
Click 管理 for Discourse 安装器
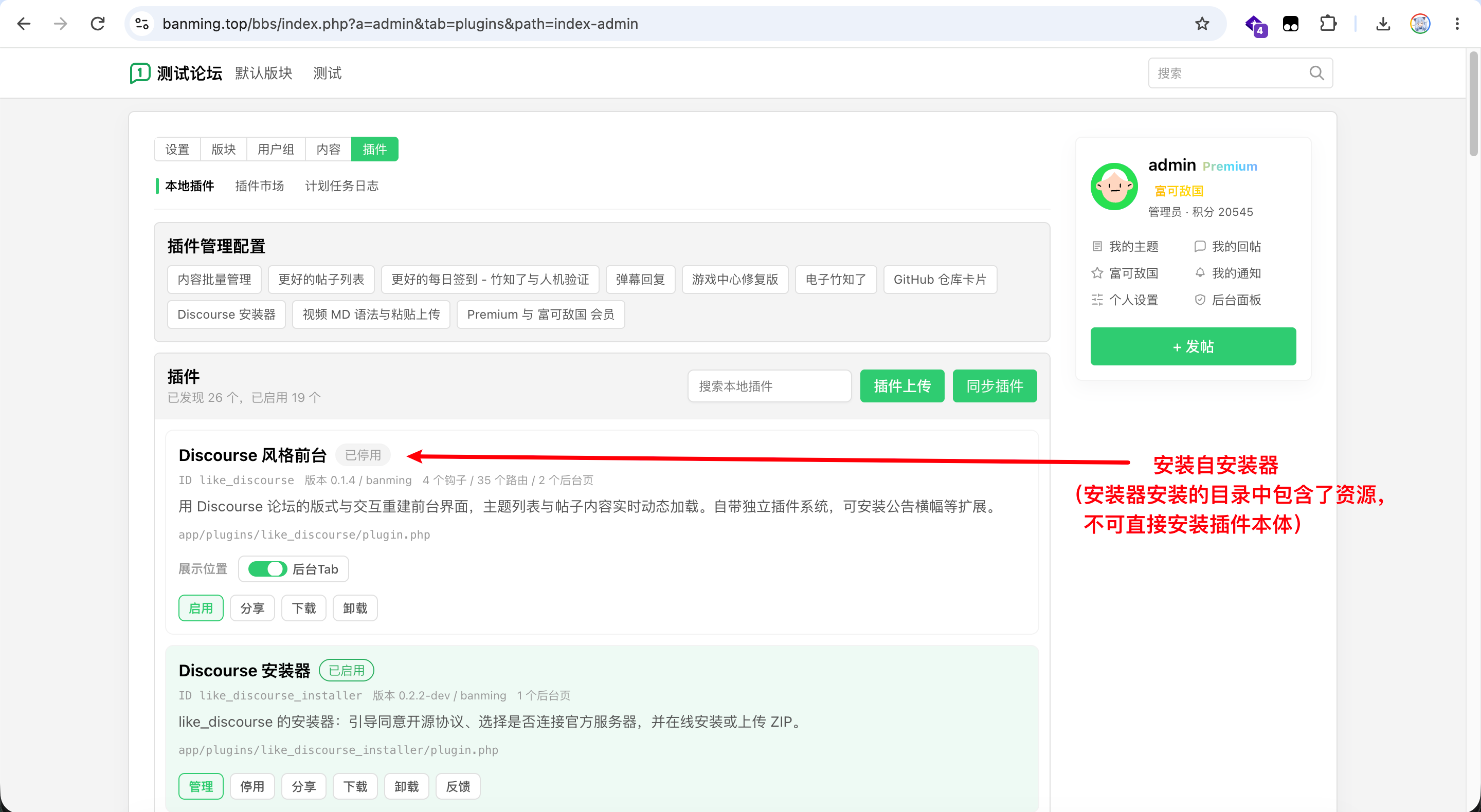click(x=201, y=786)
